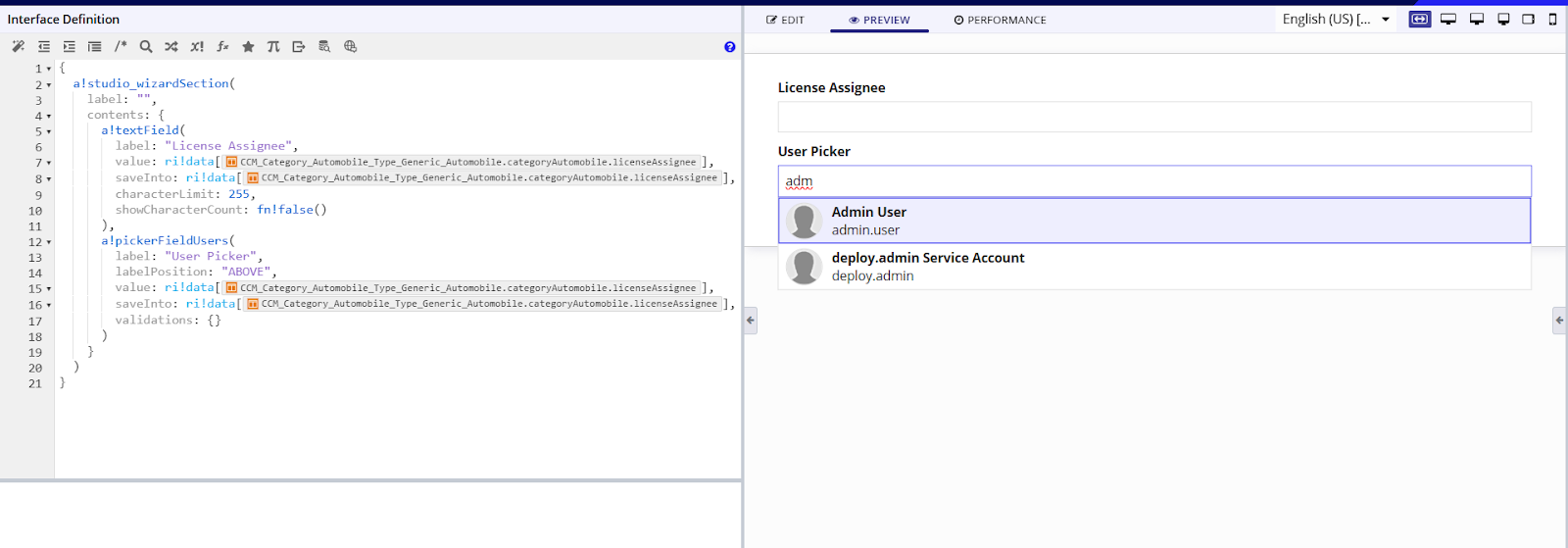Collapse the a!textField fold at line 5
Screen dimensions: 1568x548
tap(49, 132)
